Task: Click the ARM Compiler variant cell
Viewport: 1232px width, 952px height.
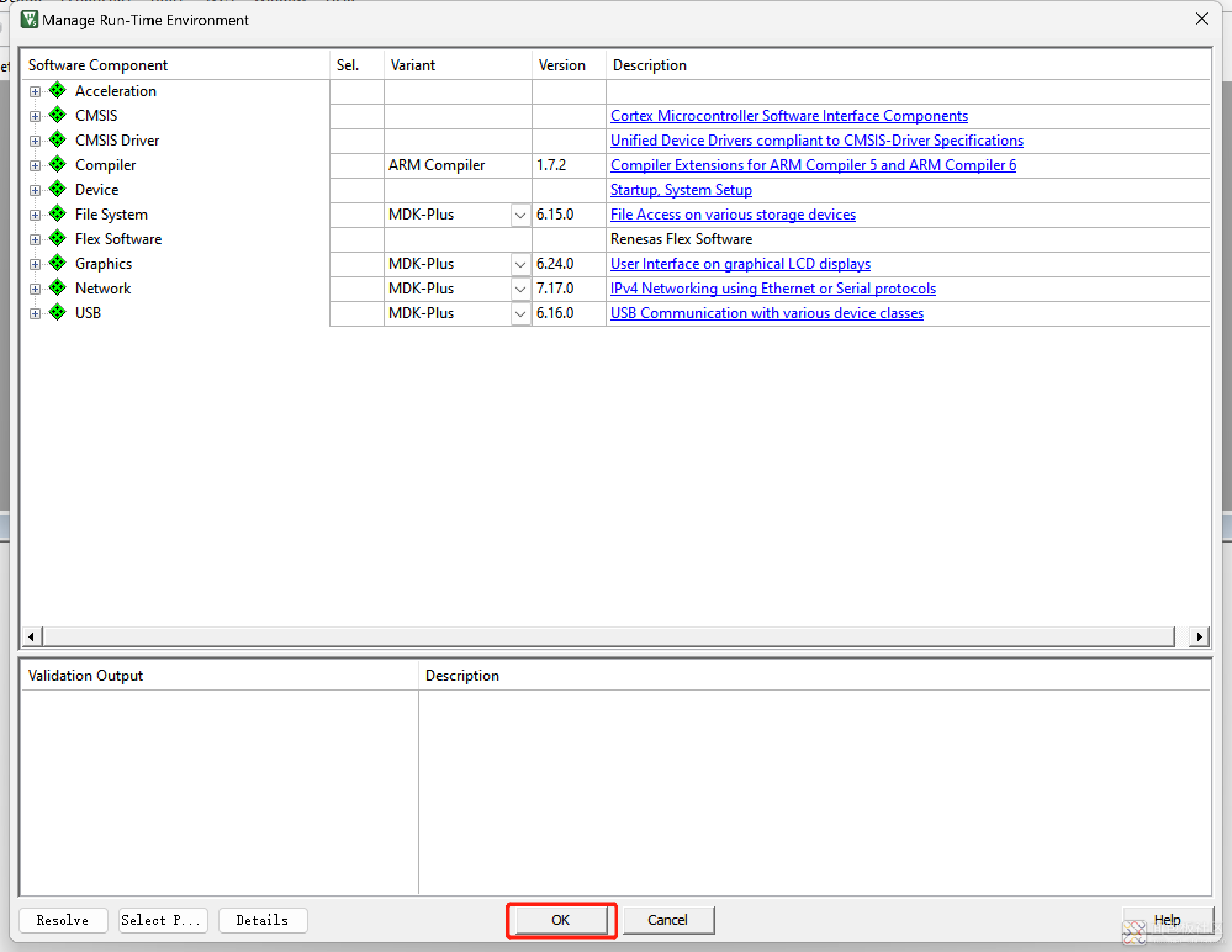Action: pos(458,165)
